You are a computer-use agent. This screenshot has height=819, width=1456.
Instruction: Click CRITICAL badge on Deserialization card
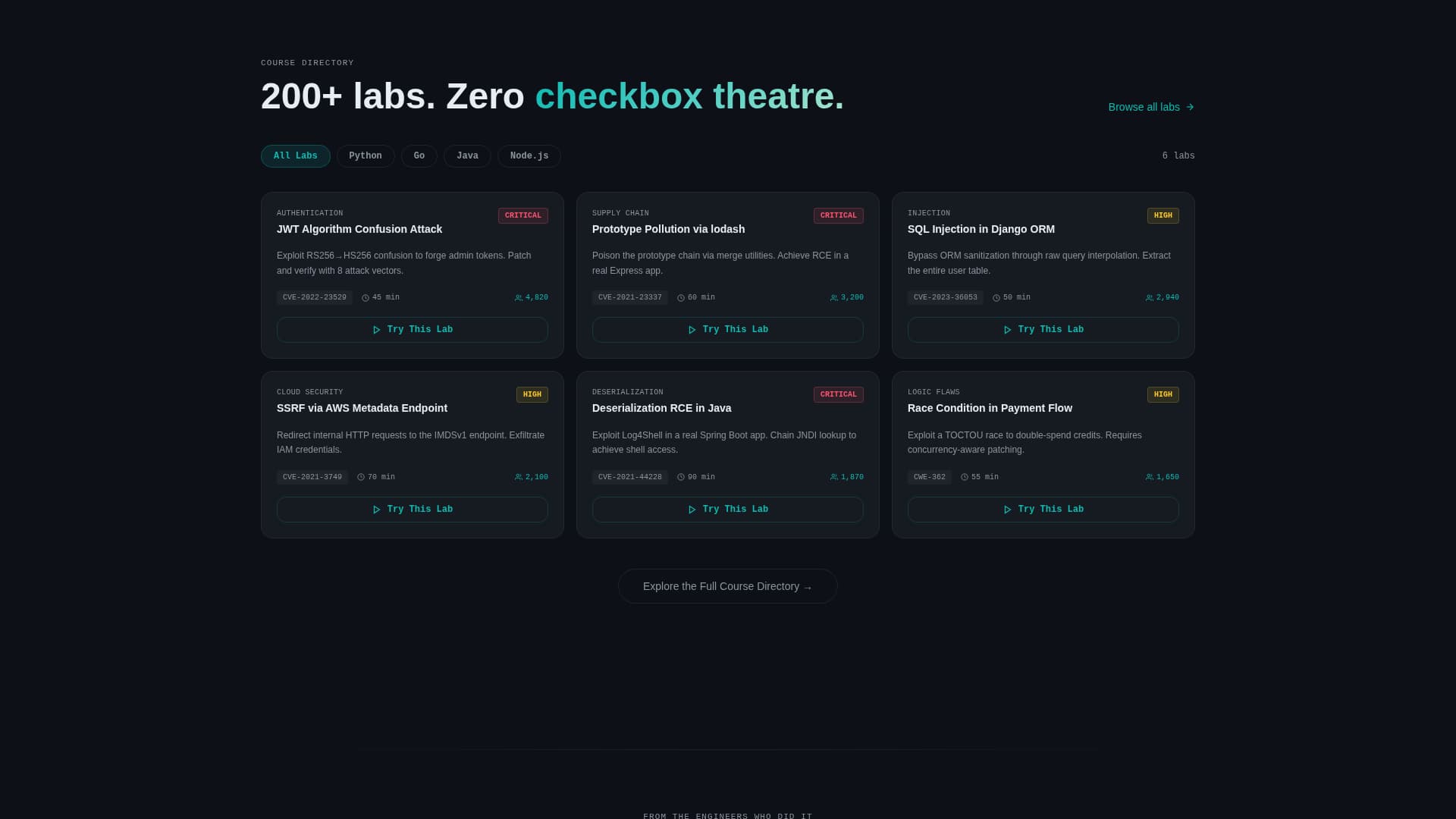click(839, 394)
